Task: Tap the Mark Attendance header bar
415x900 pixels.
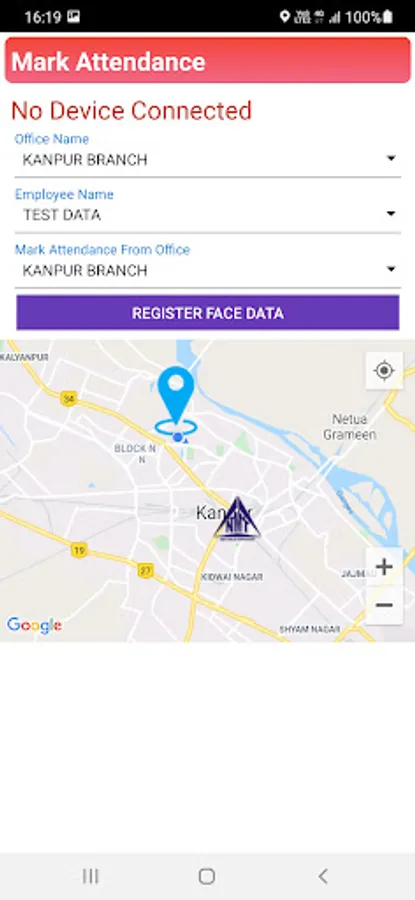Action: 207,61
